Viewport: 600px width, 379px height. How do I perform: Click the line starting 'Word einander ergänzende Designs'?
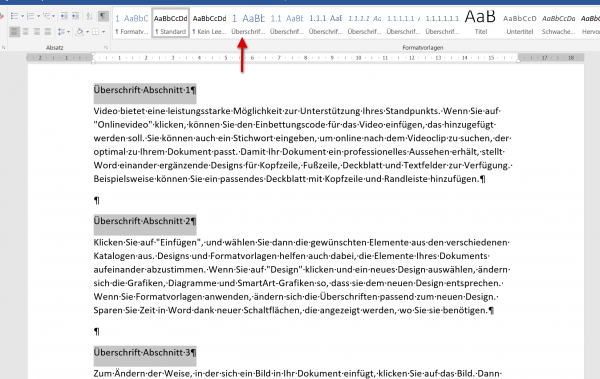coord(303,165)
